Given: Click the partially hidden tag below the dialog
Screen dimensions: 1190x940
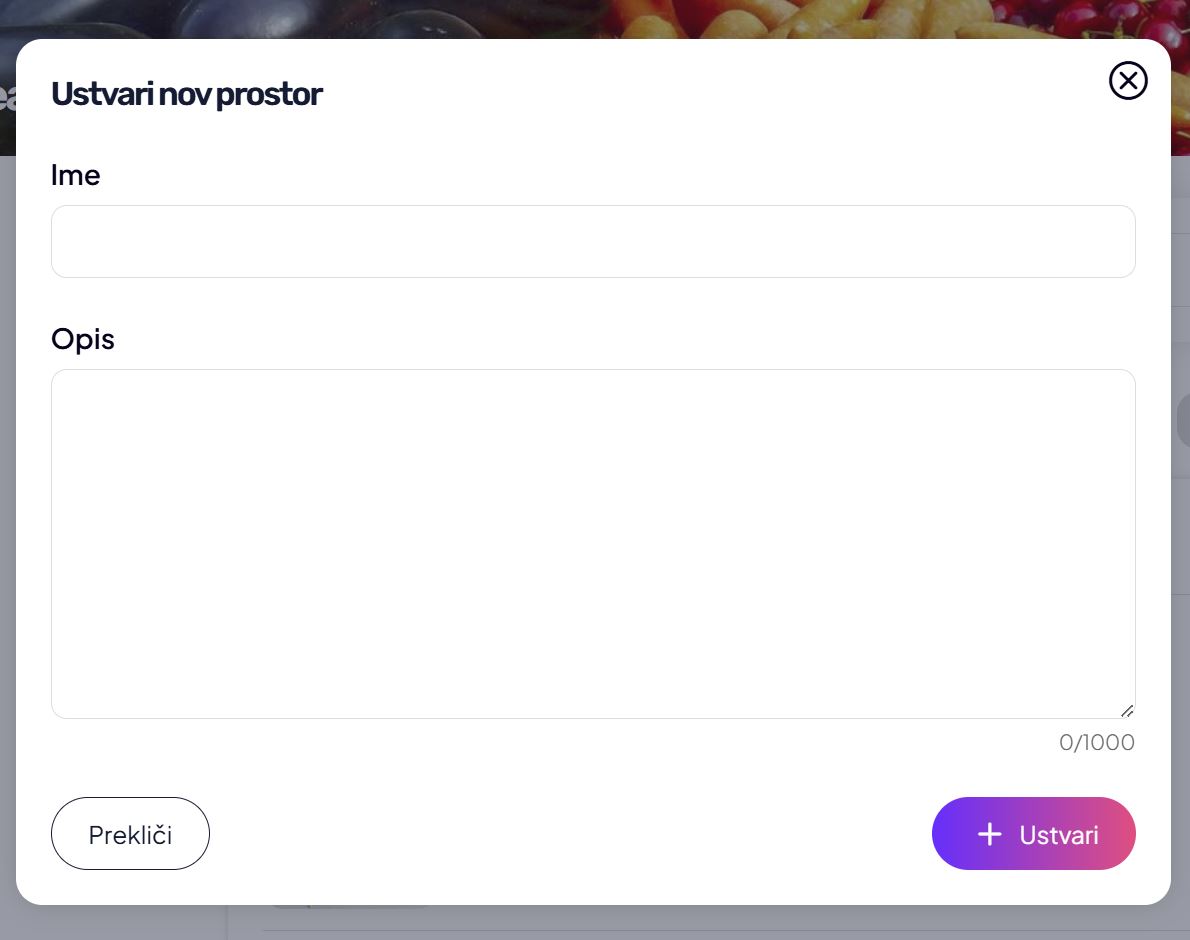Looking at the screenshot, I should coord(350,908).
